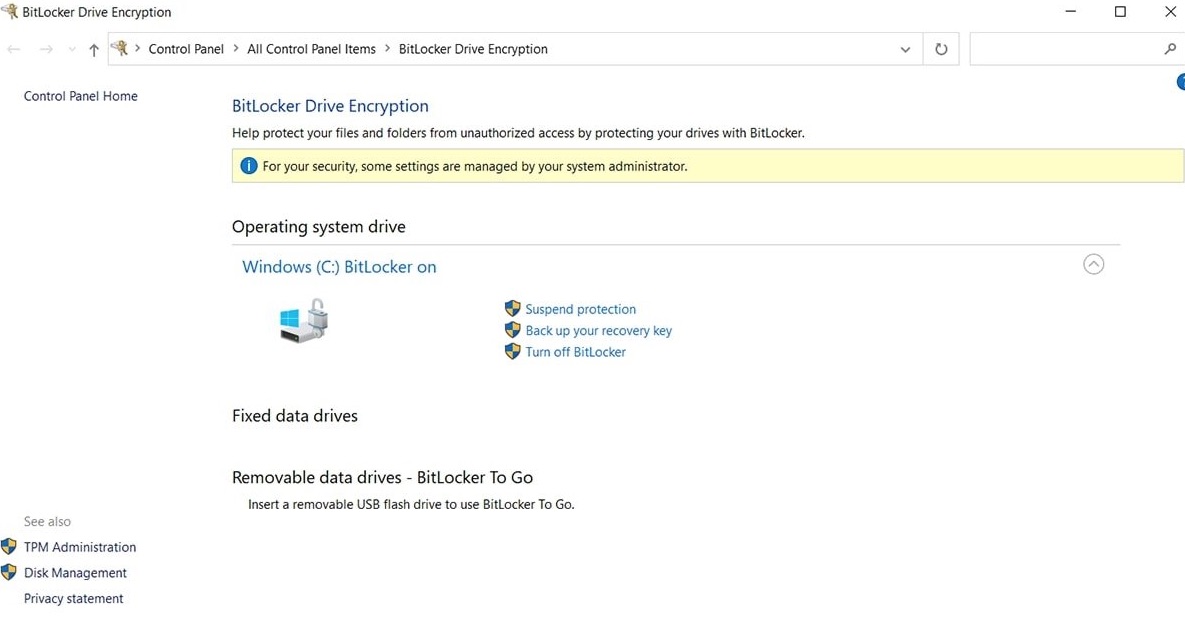The height and width of the screenshot is (618, 1185).
Task: Select Control Panel breadcrumb
Action: pyautogui.click(x=186, y=49)
